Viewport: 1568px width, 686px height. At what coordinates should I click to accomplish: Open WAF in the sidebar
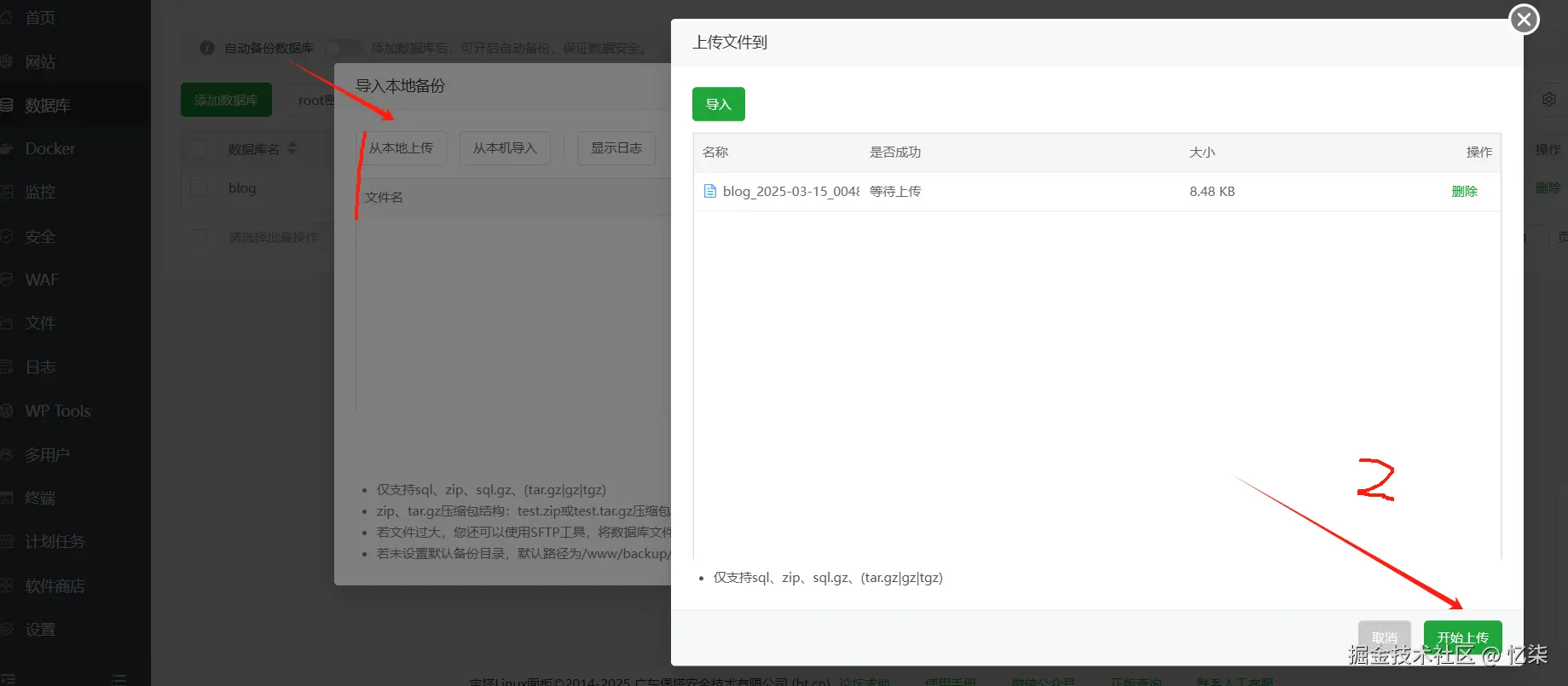pyautogui.click(x=41, y=280)
